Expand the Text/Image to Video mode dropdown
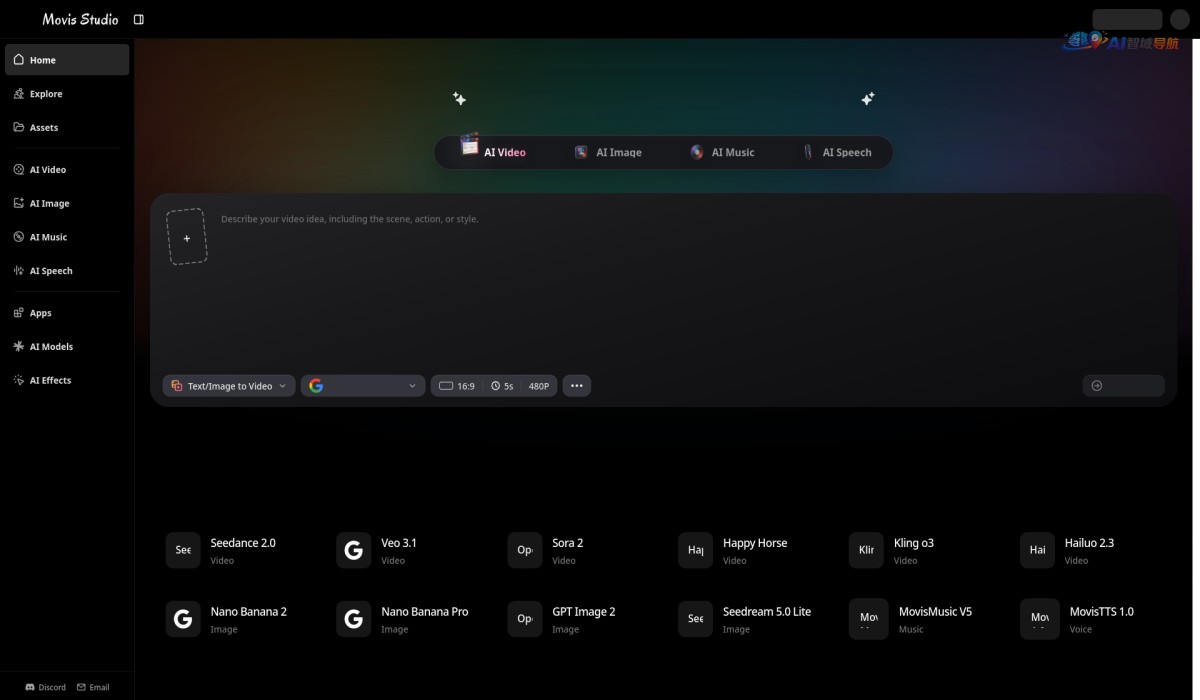The image size is (1200, 700). coord(229,385)
